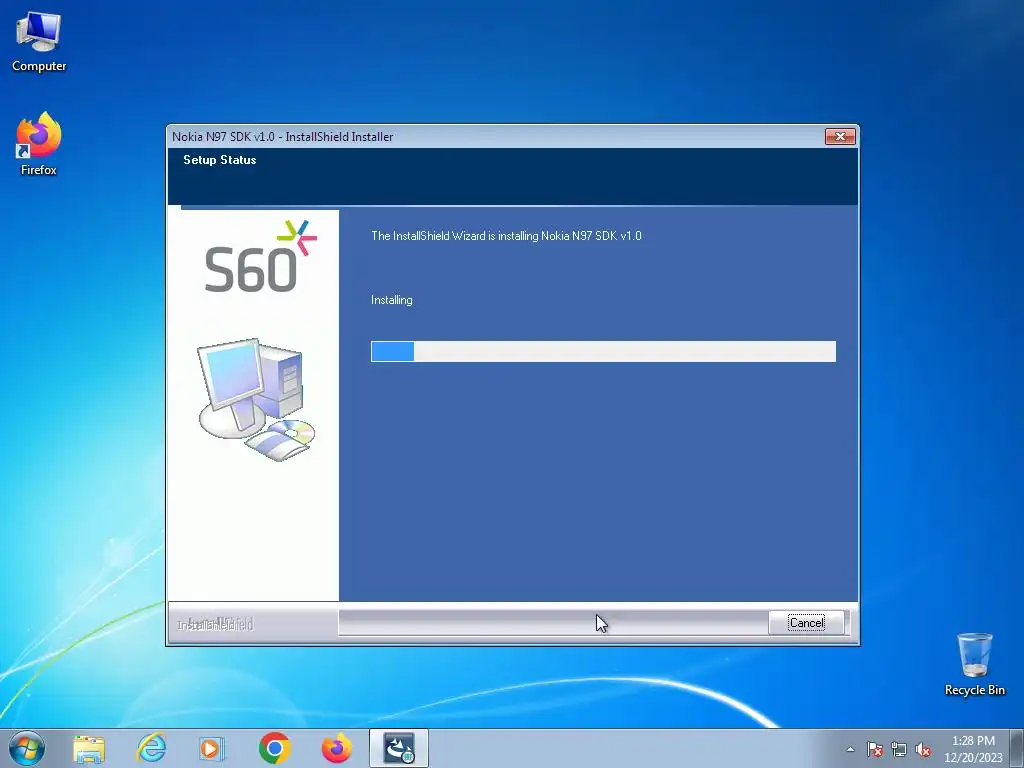The height and width of the screenshot is (768, 1024).
Task: Launch Google Chrome from the taskbar
Action: 274,748
